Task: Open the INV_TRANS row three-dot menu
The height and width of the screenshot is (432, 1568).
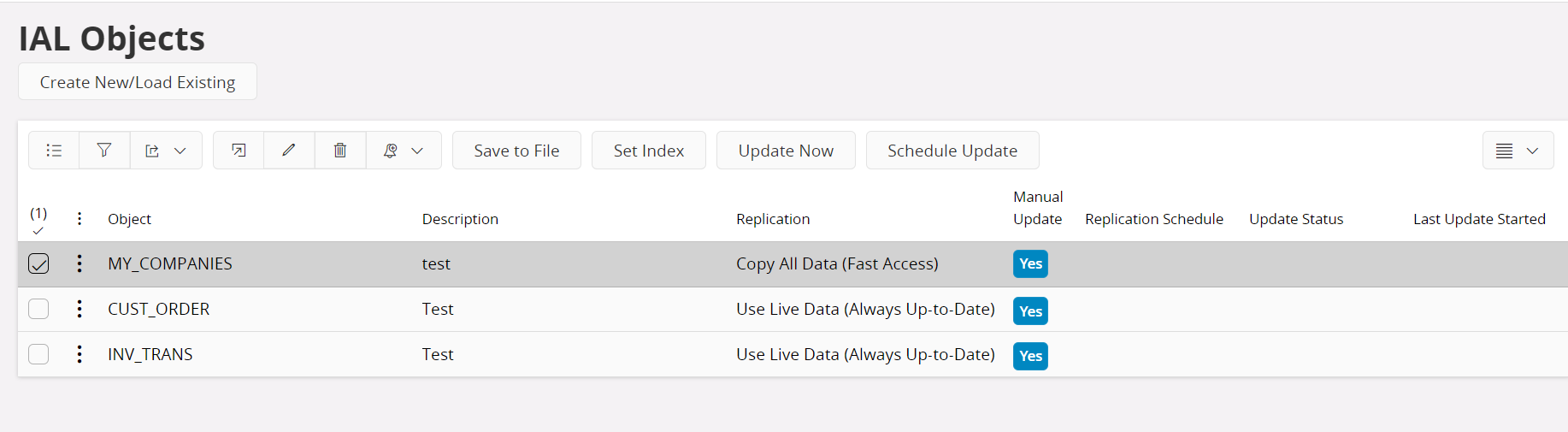Action: pyautogui.click(x=80, y=354)
